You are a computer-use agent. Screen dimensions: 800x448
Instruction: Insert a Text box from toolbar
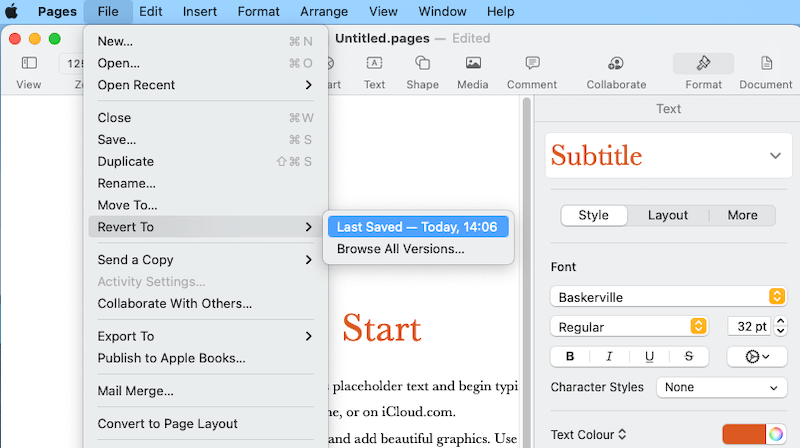point(374,63)
